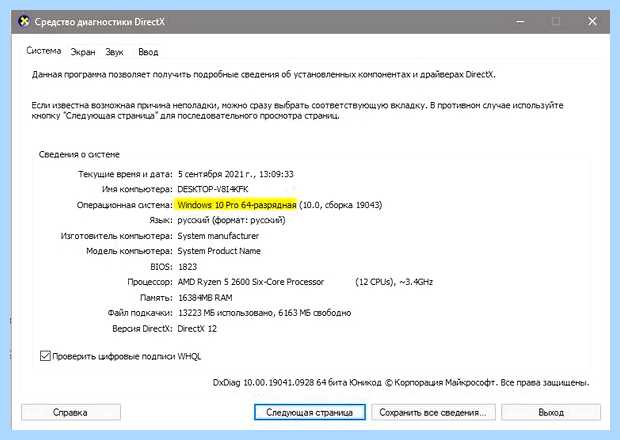This screenshot has width=620, height=440.
Task: Toggle Проверить цифровые подписи WHQL checkbox
Action: click(x=45, y=356)
